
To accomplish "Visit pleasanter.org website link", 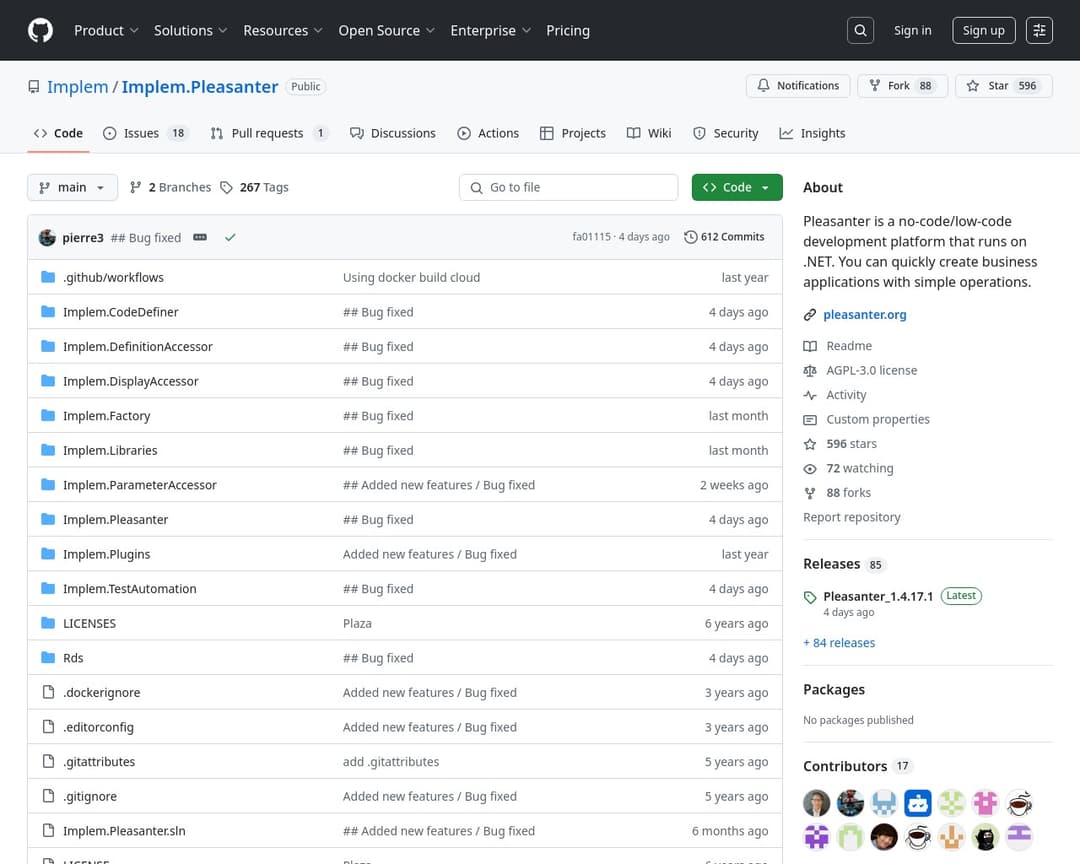I will (864, 314).
